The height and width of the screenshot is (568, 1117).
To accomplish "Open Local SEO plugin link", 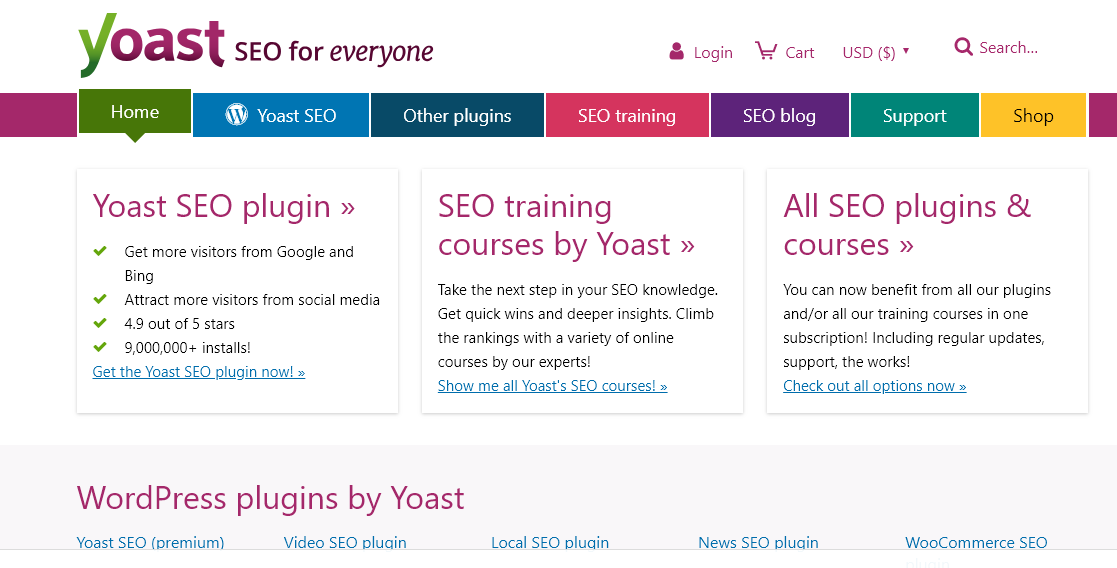I will 550,542.
